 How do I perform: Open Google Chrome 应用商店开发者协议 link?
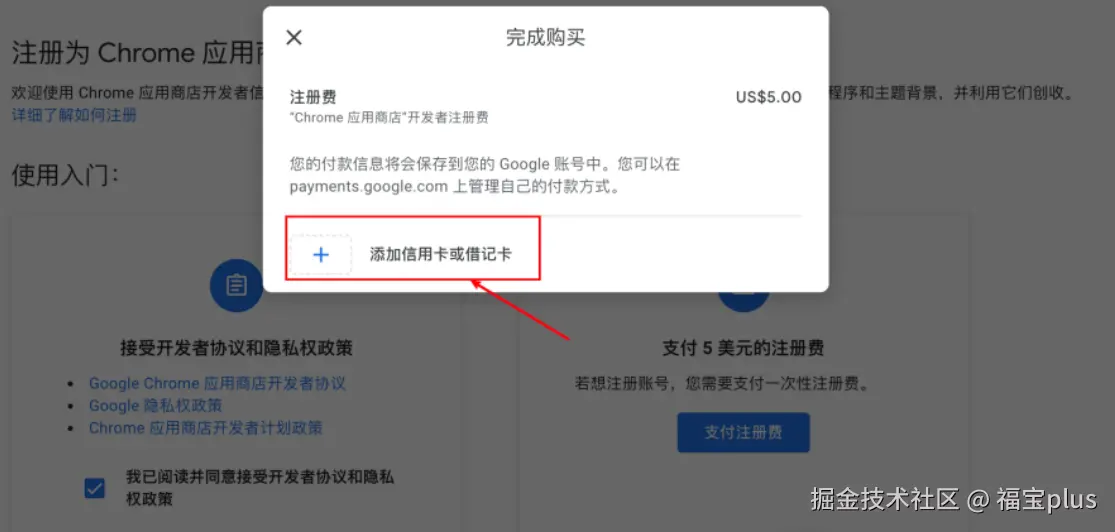(x=217, y=383)
